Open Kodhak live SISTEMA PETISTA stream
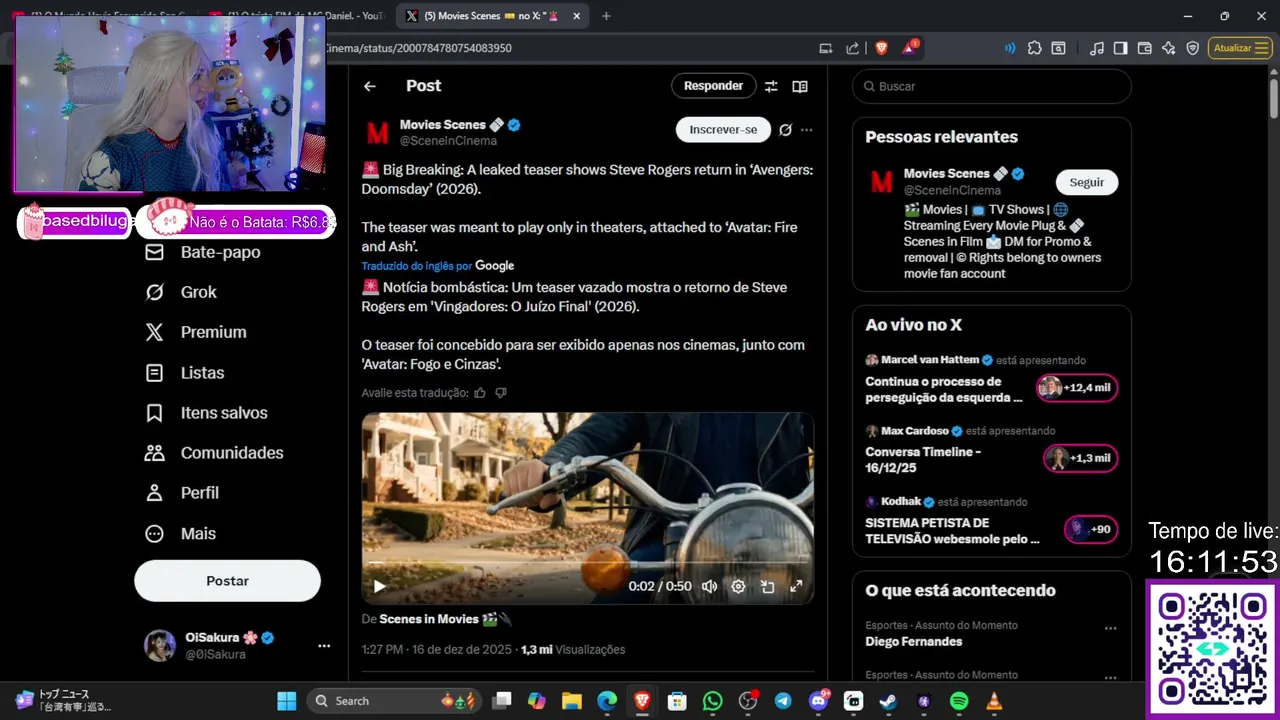Viewport: 1280px width, 720px height. coord(991,521)
